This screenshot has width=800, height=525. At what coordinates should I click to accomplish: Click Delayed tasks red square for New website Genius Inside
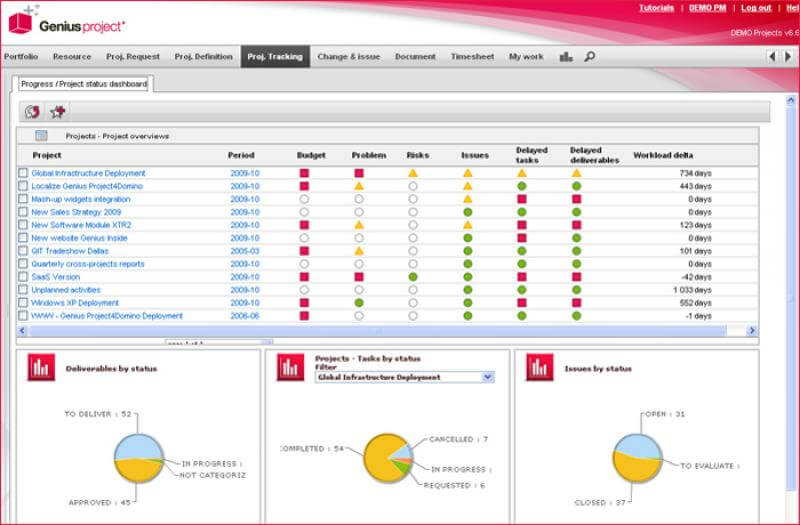pos(521,238)
